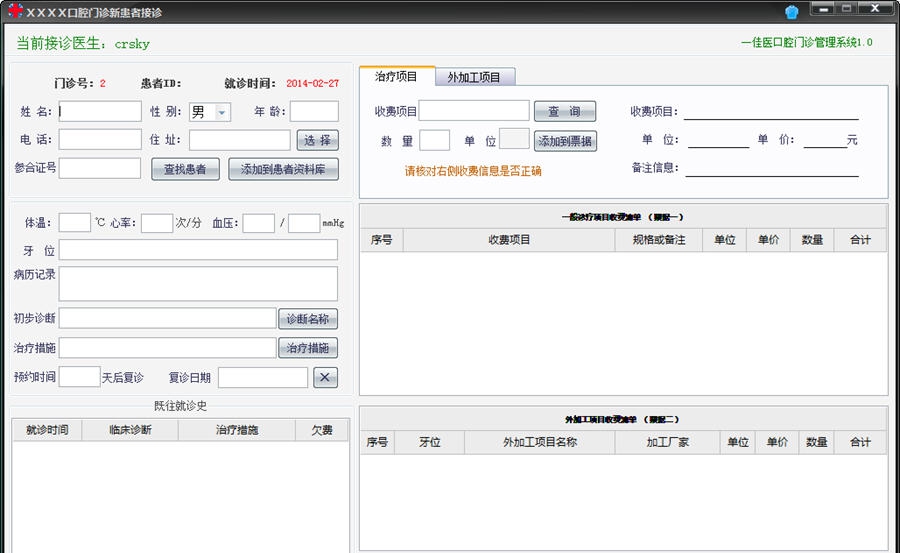Viewport: 900px width, 553px height.
Task: Click the 数量 input field
Action: 435,140
